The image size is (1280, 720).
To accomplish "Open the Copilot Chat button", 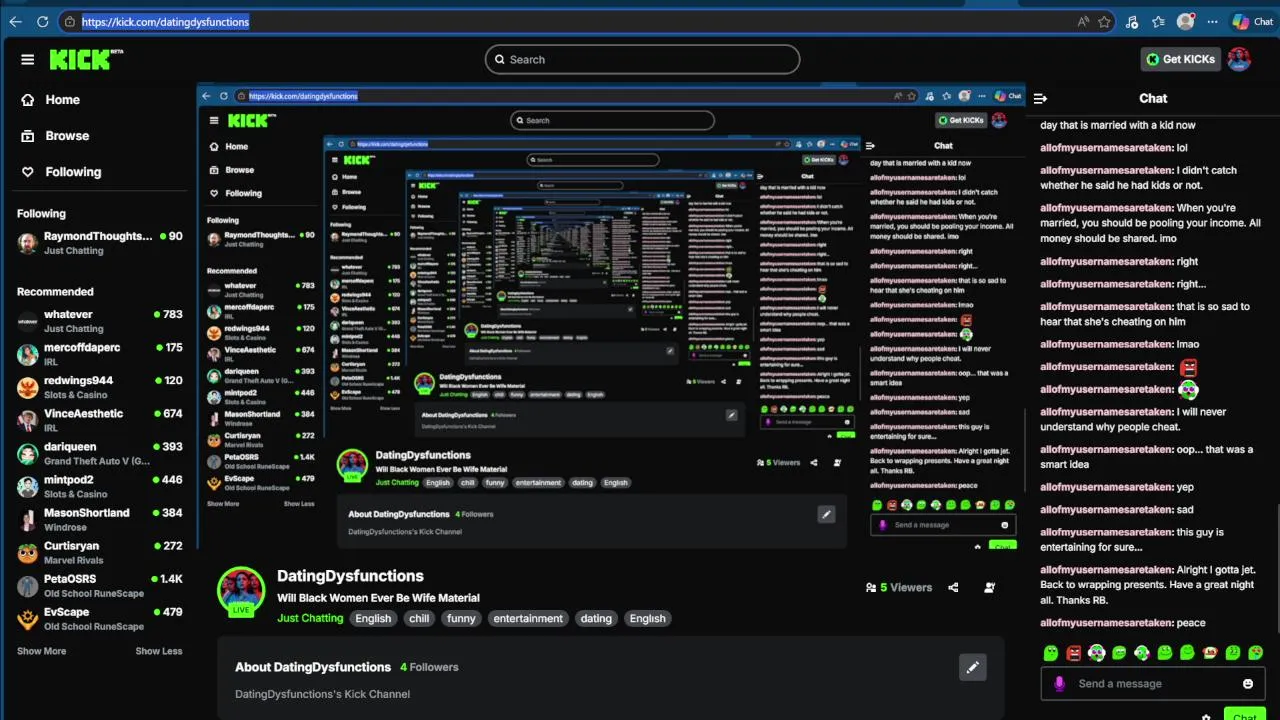I will point(1253,21).
